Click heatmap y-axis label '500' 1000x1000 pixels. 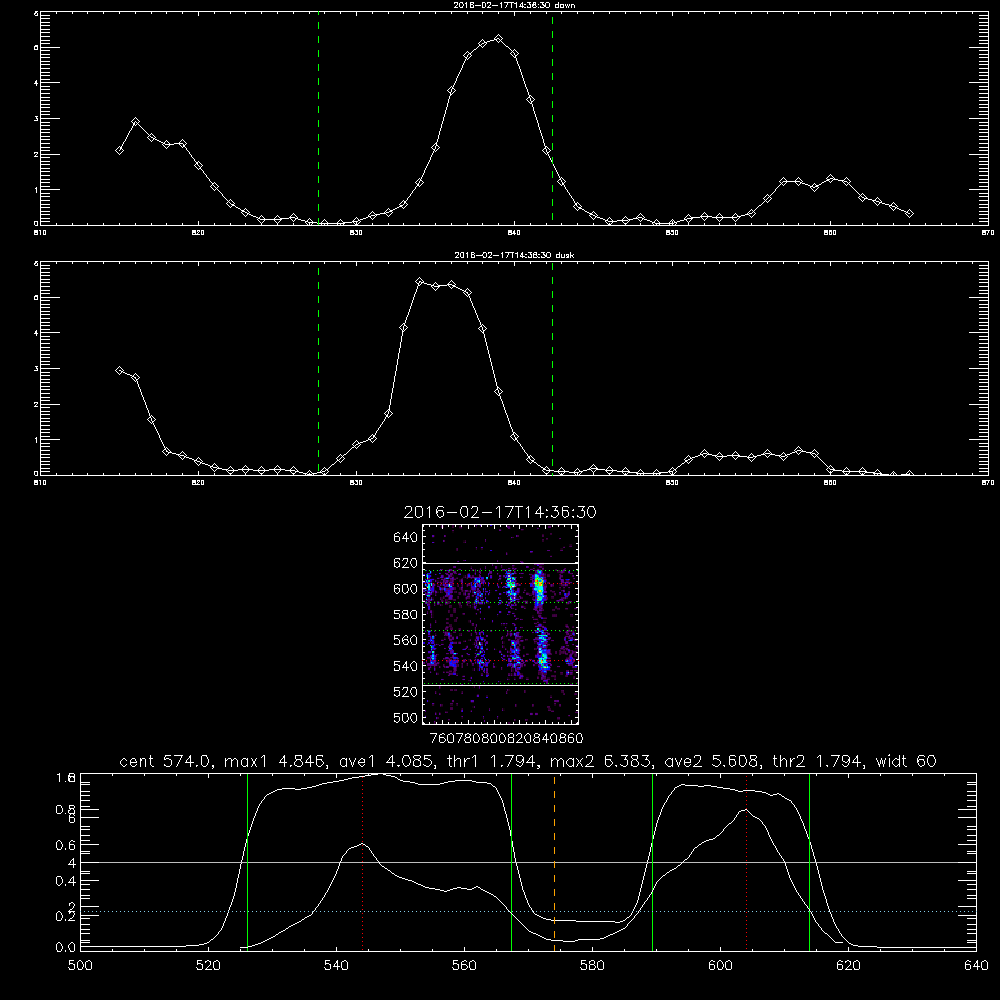(405, 717)
